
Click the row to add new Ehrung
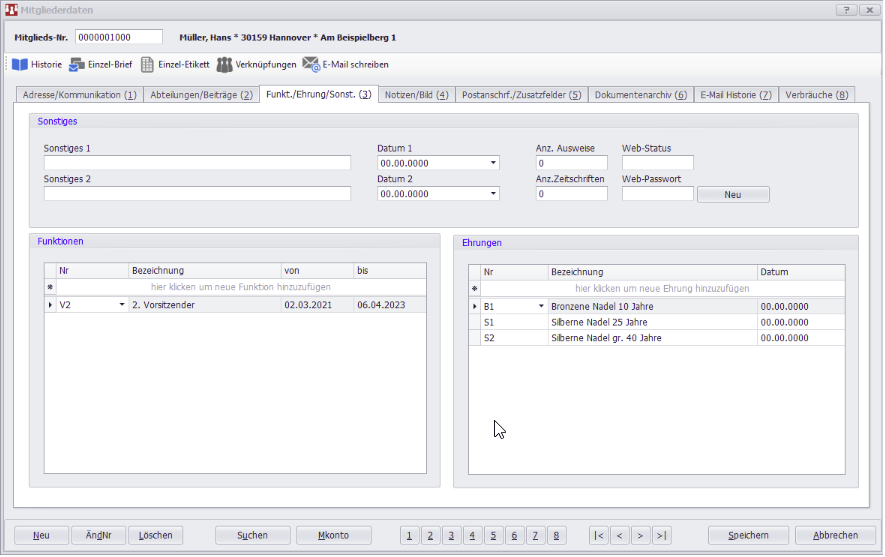click(662, 288)
